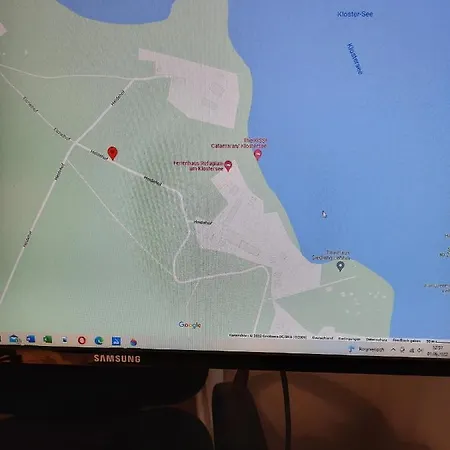Show hidden system tray icons
The height and width of the screenshot is (450, 450).
click(x=393, y=349)
